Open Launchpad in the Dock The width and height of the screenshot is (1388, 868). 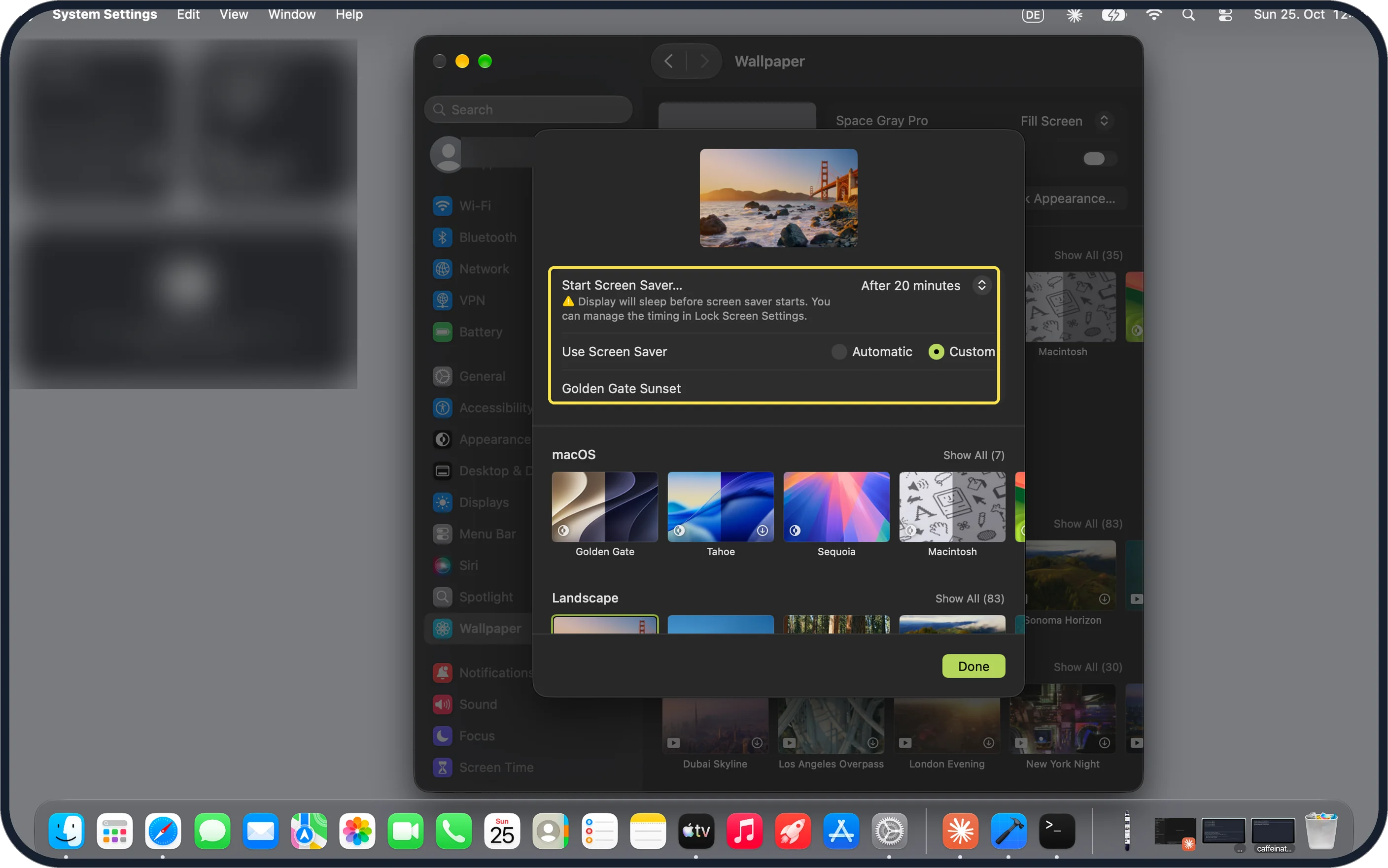(x=115, y=831)
